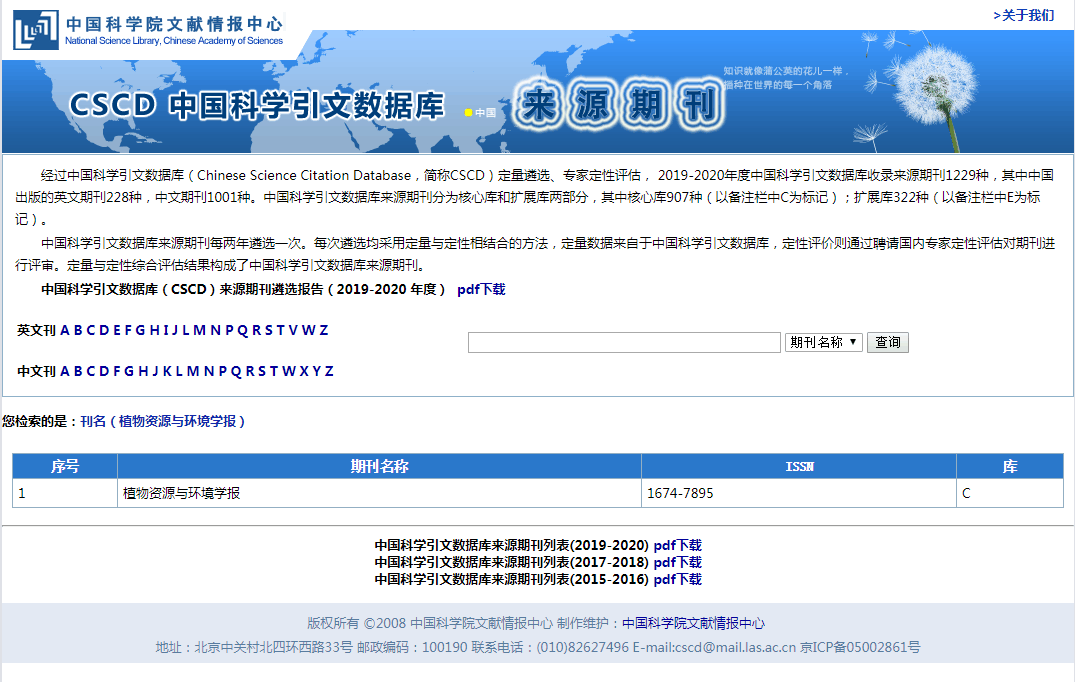Image resolution: width=1075 pixels, height=682 pixels.
Task: Expand the 期刊名称 search type dropdown
Action: coord(823,342)
